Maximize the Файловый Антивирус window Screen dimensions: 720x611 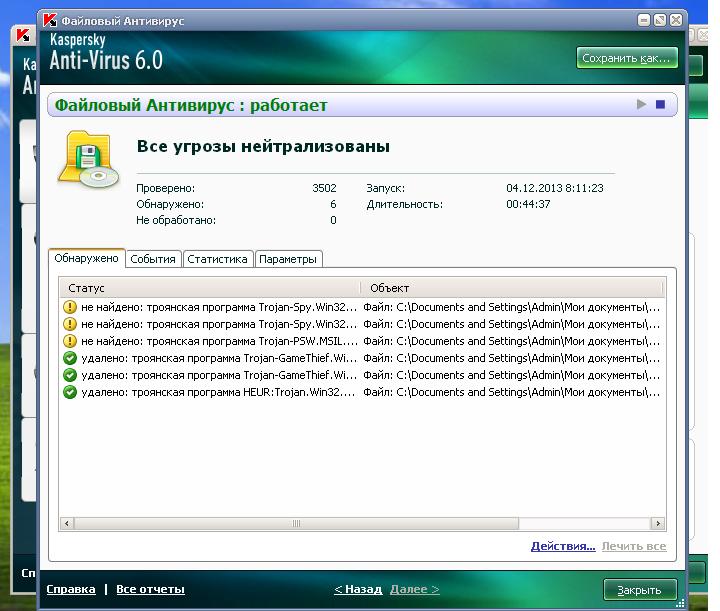pyautogui.click(x=660, y=20)
